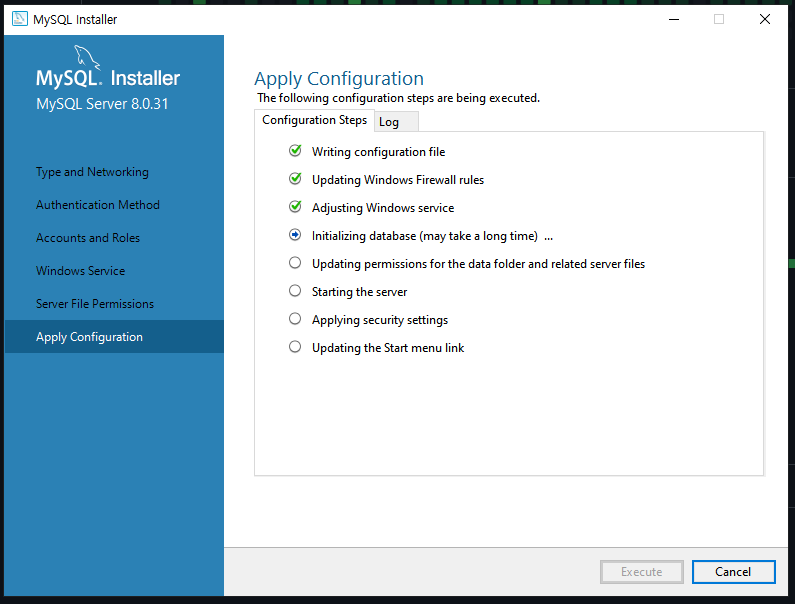Click green check icon beside Adjusting Windows service
The image size is (795, 604).
[x=295, y=206]
